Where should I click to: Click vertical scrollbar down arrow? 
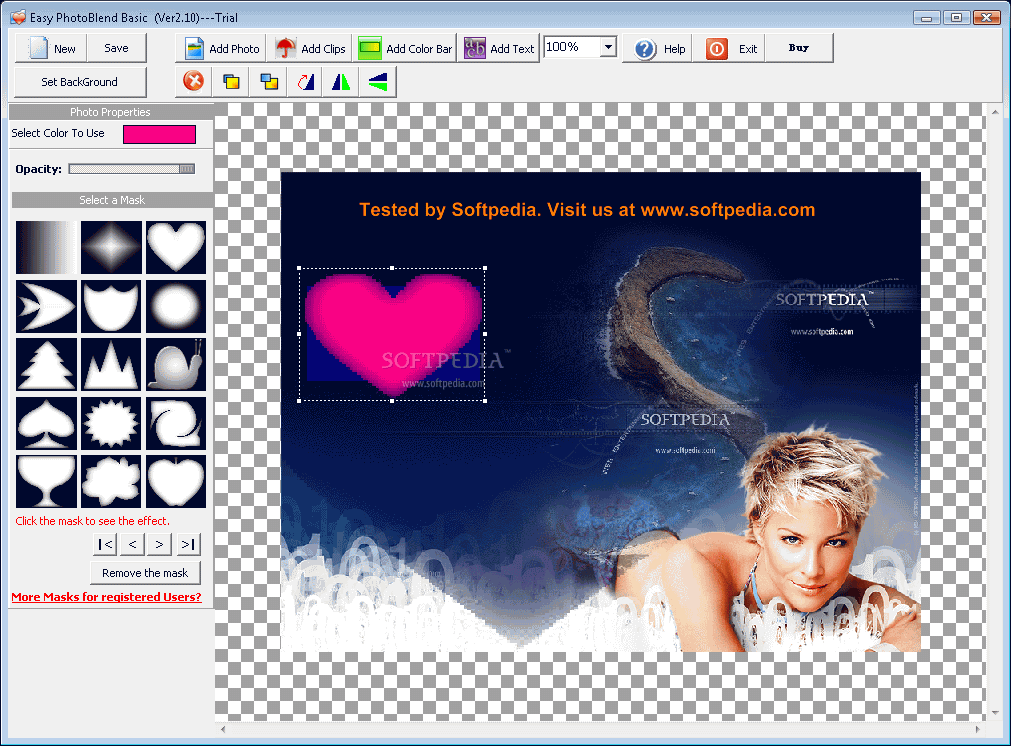click(x=995, y=712)
